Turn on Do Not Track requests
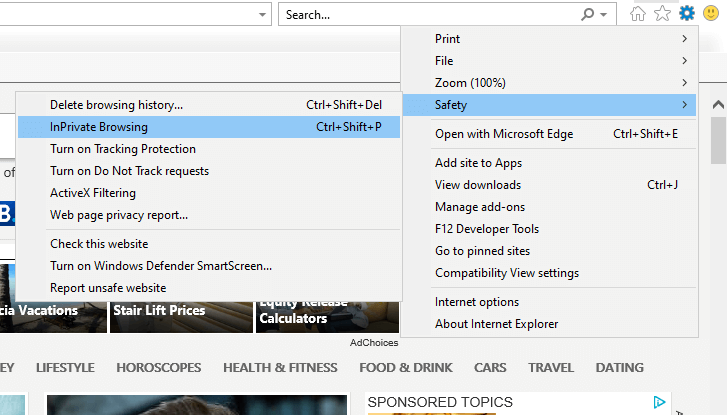 point(130,171)
